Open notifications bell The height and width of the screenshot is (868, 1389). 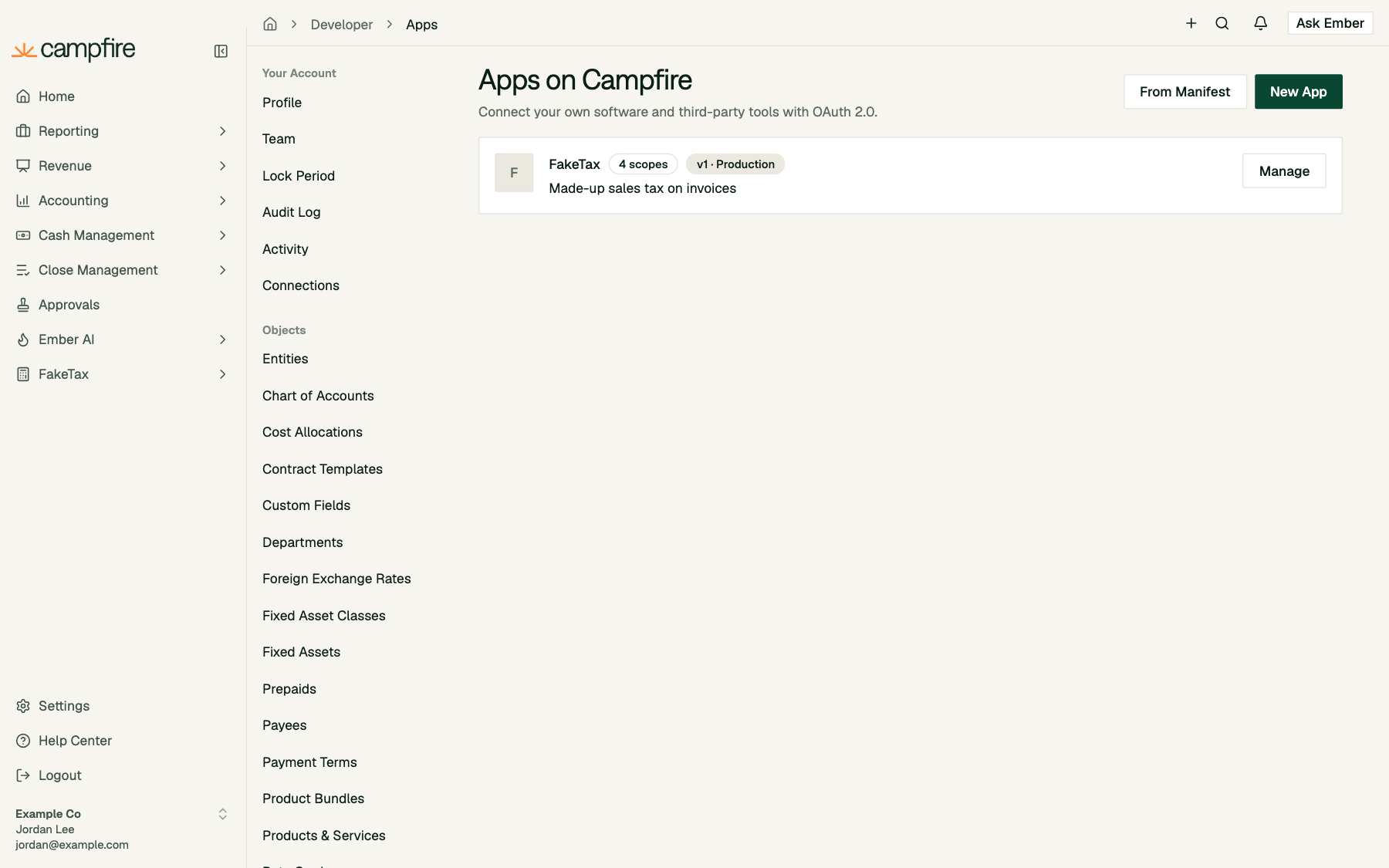(1261, 23)
